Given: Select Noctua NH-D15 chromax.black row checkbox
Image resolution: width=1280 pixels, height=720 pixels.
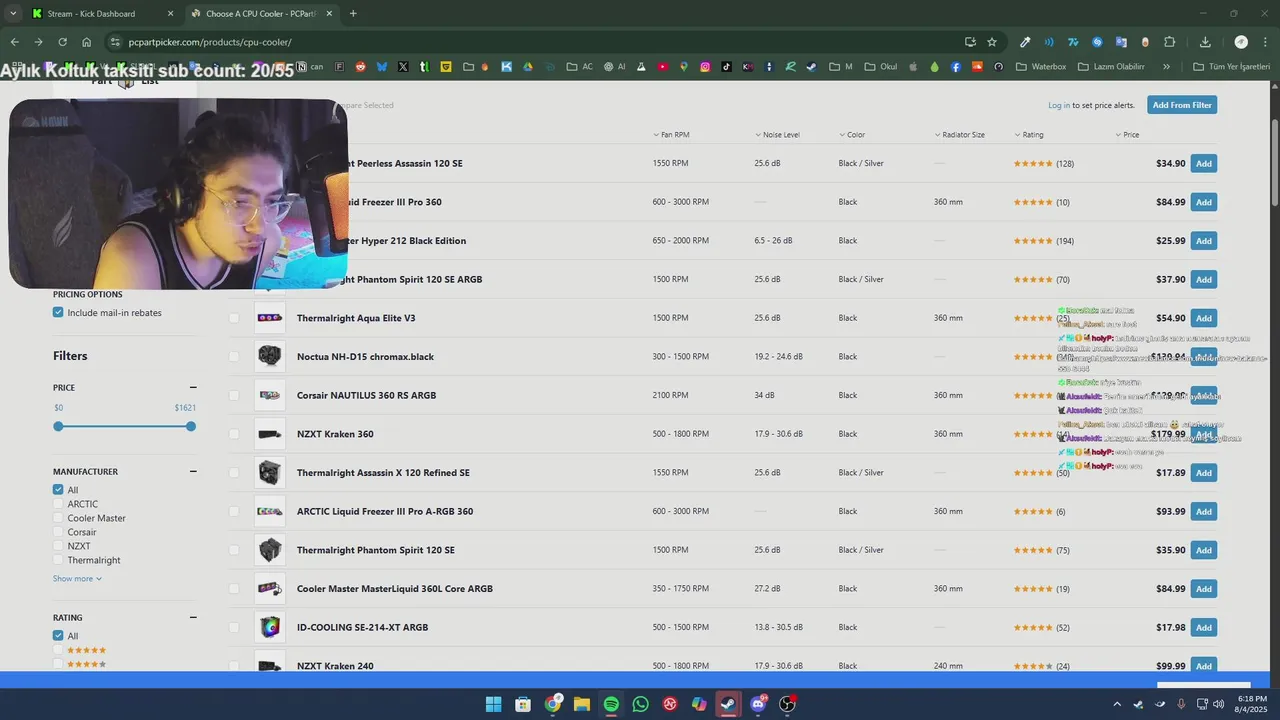Looking at the screenshot, I should [234, 357].
